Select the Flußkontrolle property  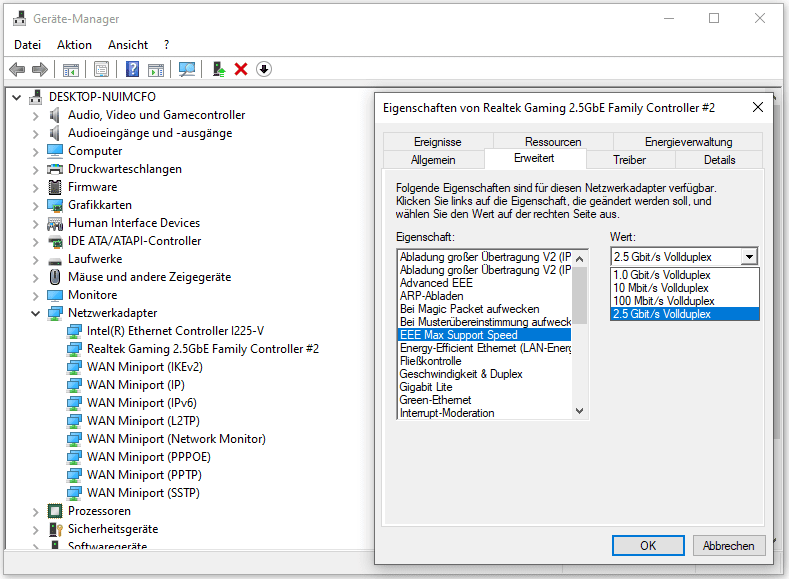pyautogui.click(x=485, y=361)
